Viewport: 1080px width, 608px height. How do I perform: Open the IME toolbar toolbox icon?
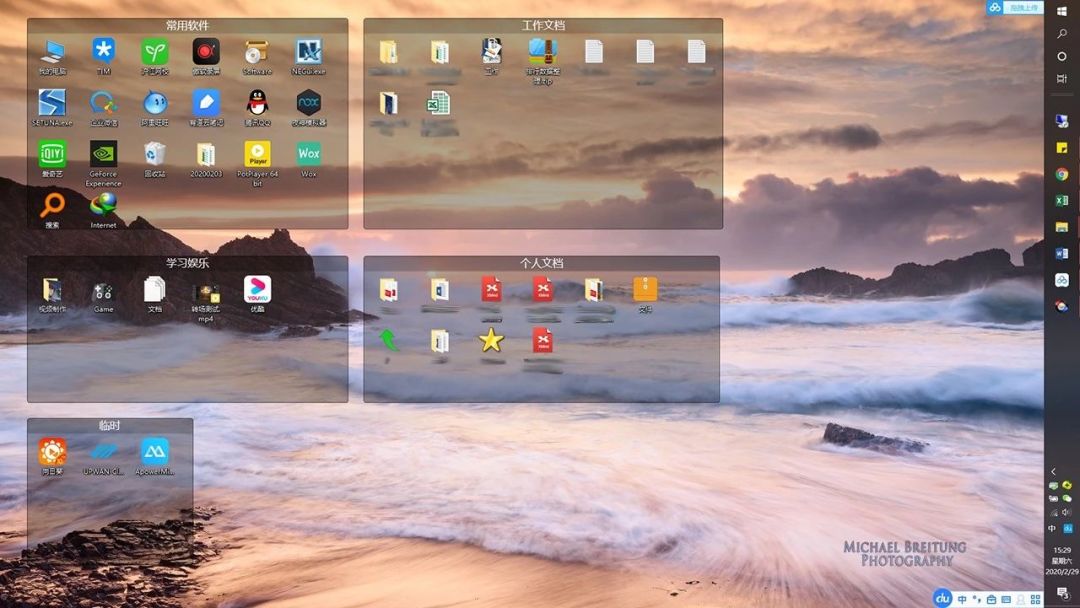pyautogui.click(x=991, y=600)
